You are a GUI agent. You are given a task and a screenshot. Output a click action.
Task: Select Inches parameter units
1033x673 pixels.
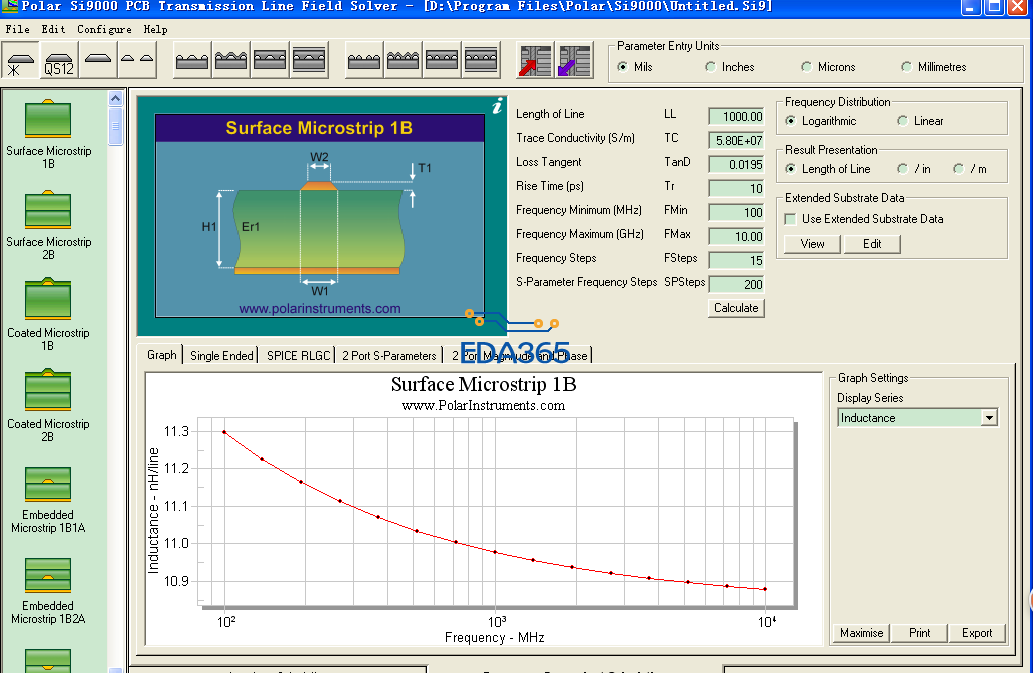click(x=729, y=67)
